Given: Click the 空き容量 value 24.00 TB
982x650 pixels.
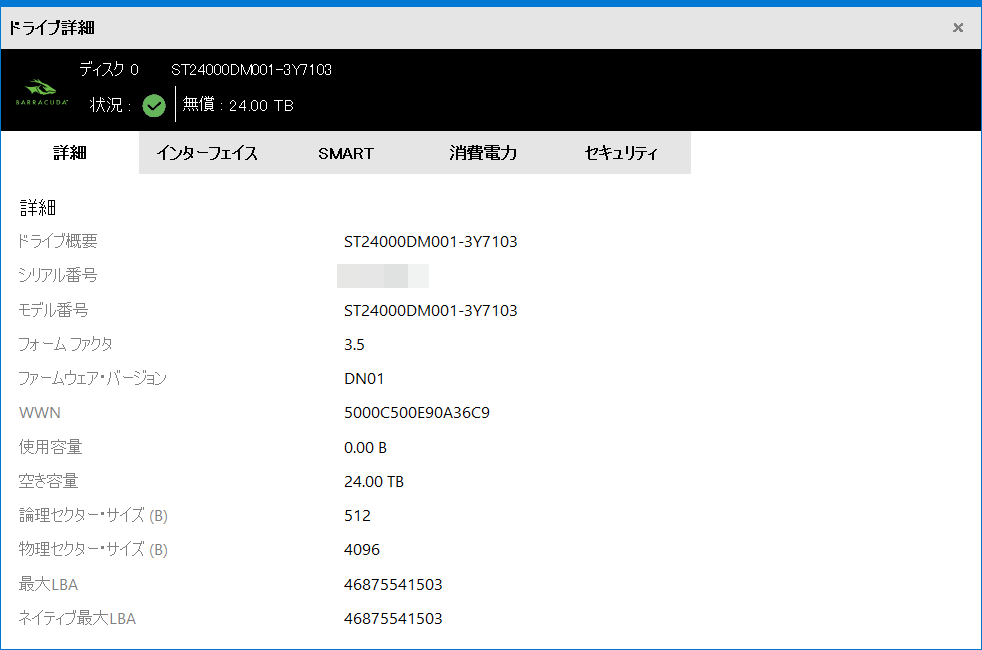Looking at the screenshot, I should [374, 482].
